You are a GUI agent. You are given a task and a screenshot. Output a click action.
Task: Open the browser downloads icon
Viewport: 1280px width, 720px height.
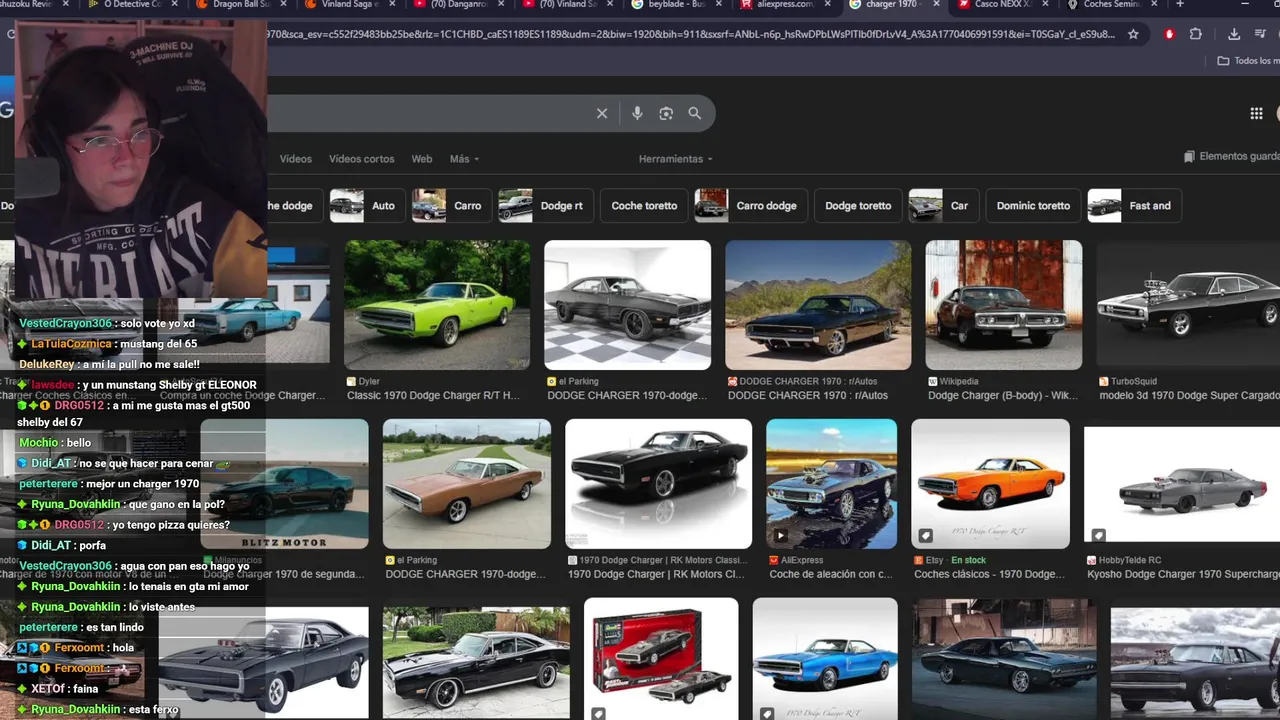pos(1234,34)
